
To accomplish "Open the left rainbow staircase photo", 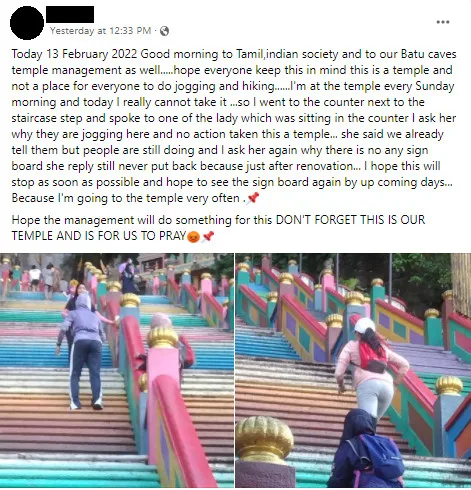I will [117, 370].
